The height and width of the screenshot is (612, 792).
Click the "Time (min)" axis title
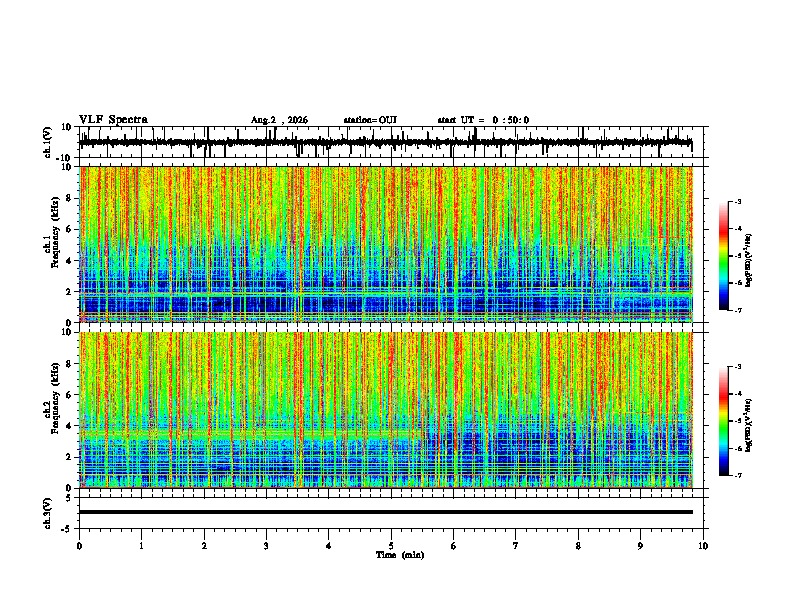[x=400, y=555]
